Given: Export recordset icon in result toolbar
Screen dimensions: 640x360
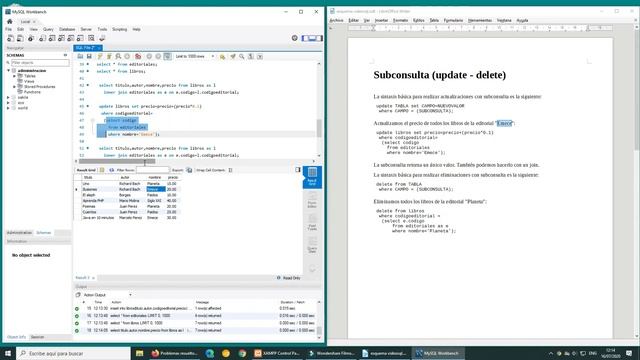Looking at the screenshot, I should (x=189, y=170).
